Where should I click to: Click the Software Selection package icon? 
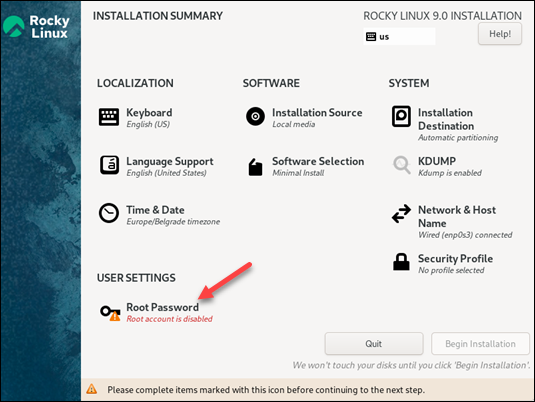(255, 167)
